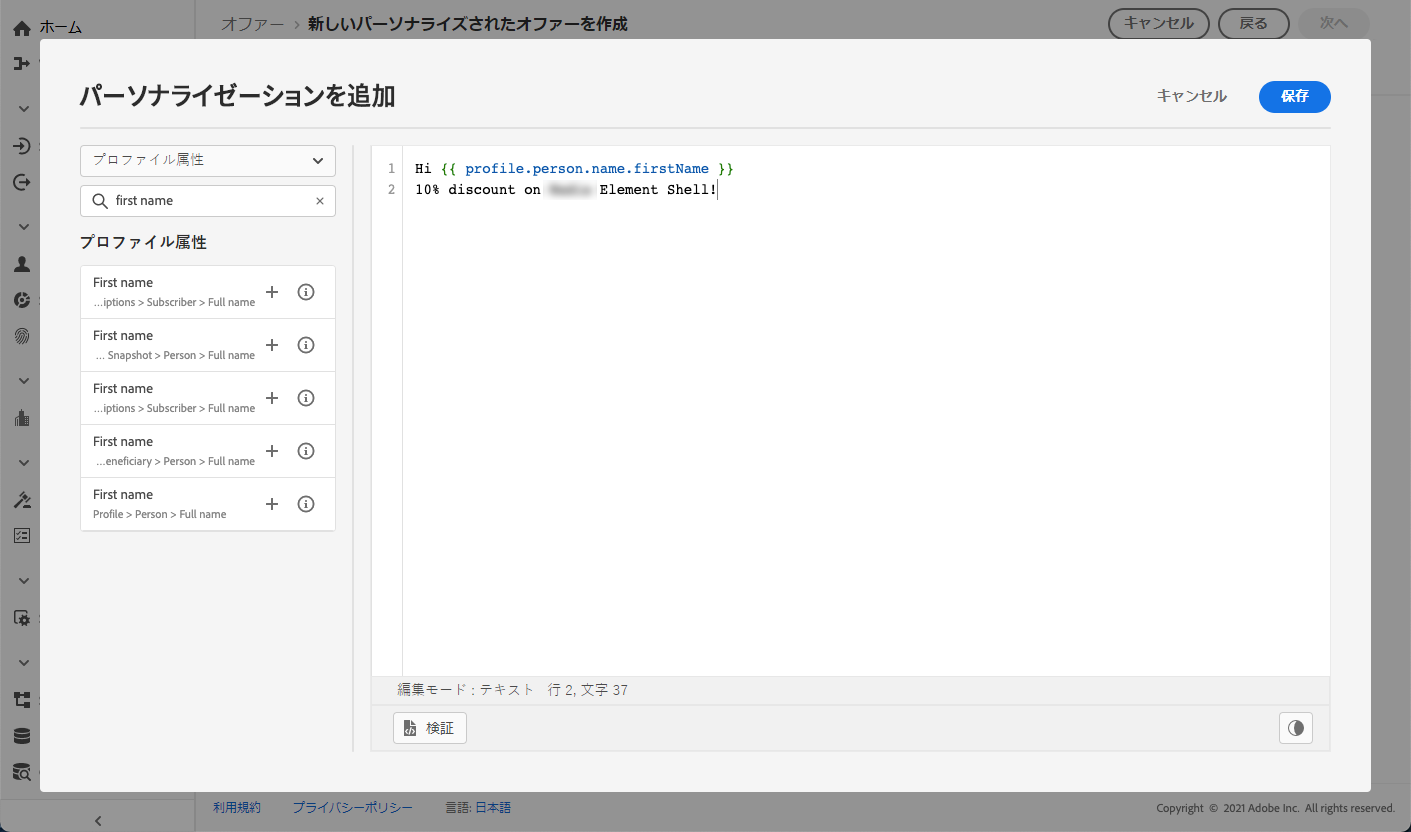Viewport: 1411px width, 832px height.
Task: Open the journeys flow icon below Home
Action: pos(22,64)
